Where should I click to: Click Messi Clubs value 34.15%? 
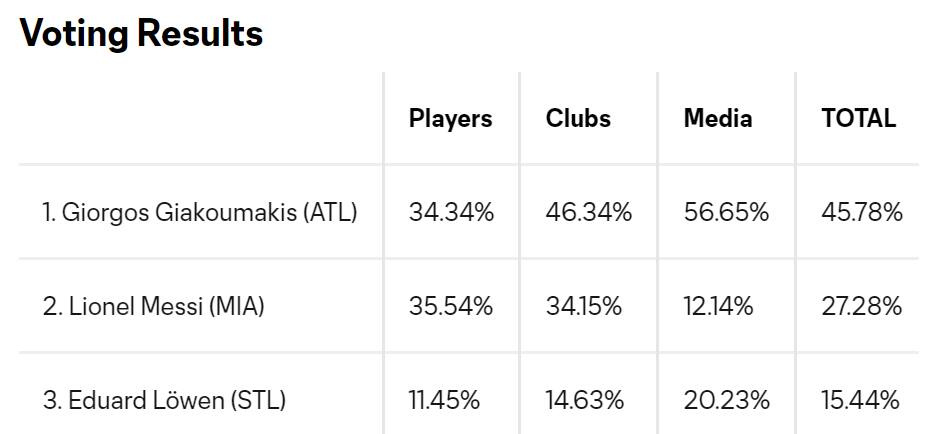584,306
